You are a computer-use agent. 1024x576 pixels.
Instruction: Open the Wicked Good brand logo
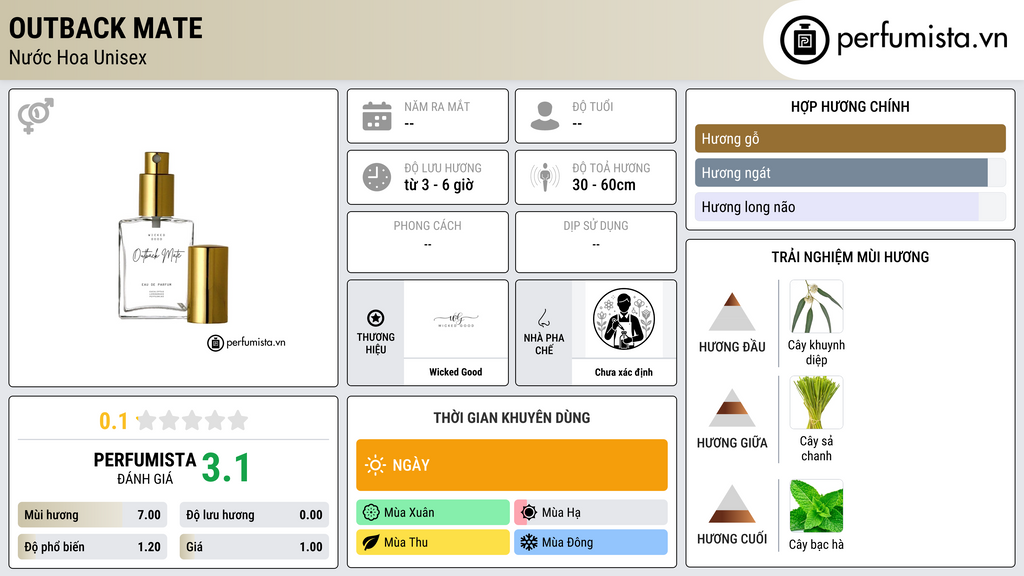[x=456, y=319]
